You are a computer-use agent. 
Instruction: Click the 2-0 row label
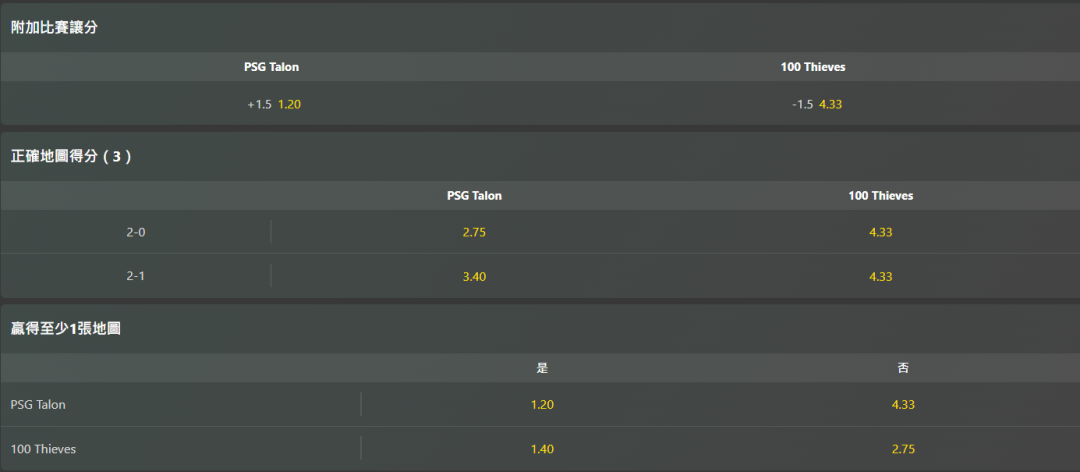click(136, 232)
